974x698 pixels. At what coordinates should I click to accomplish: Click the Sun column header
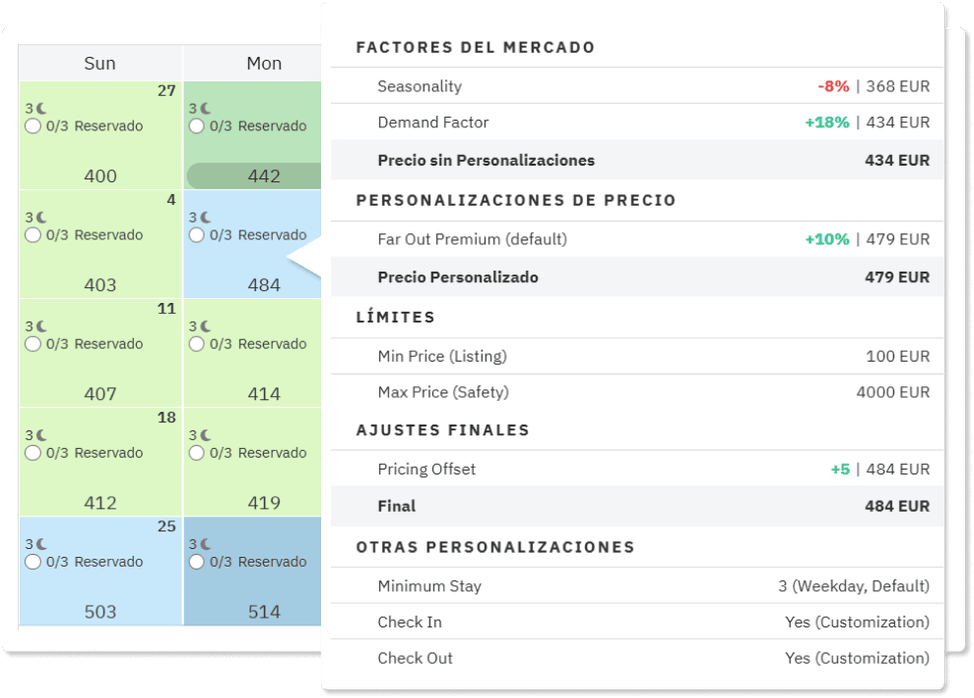100,63
